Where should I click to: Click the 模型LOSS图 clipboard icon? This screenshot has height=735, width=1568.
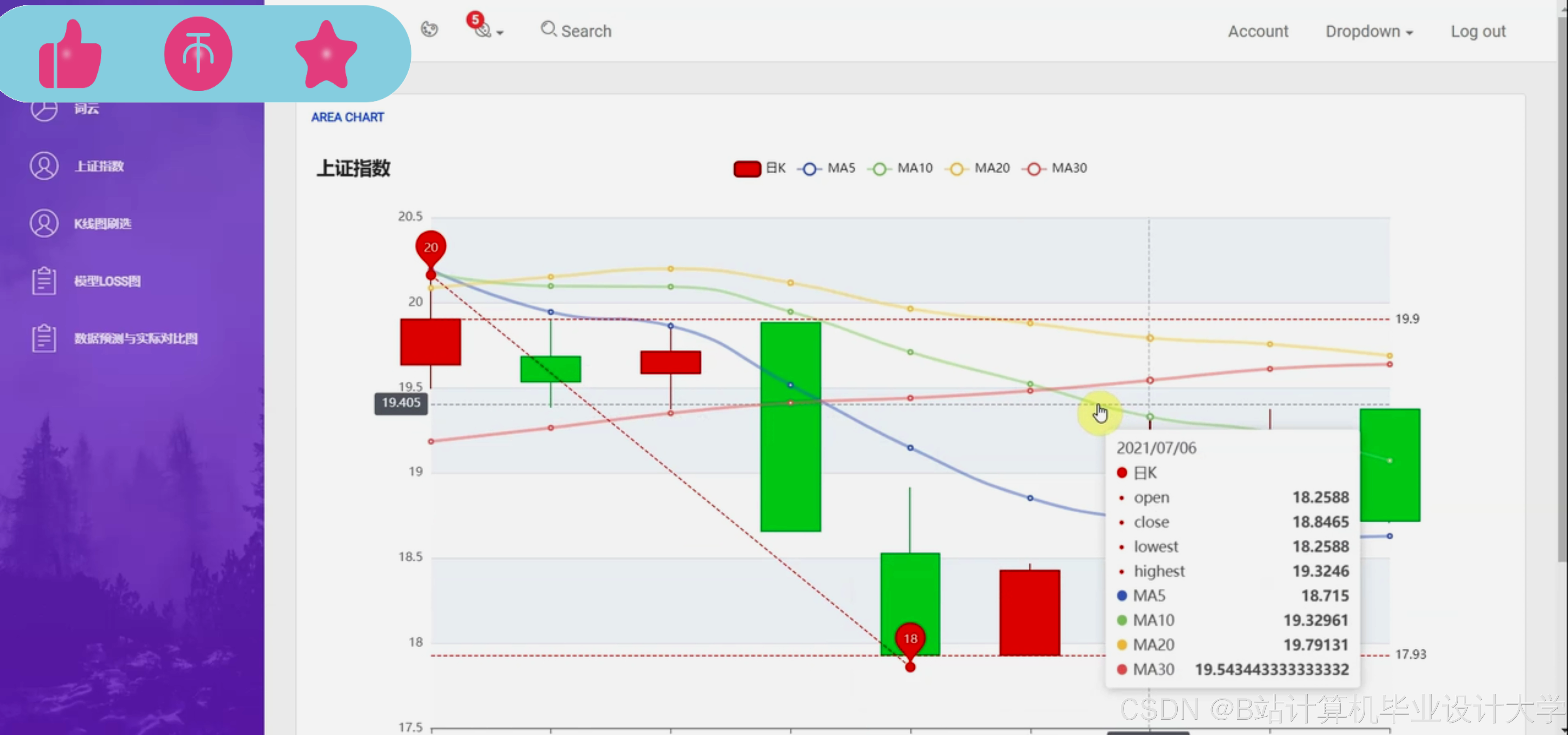click(44, 281)
